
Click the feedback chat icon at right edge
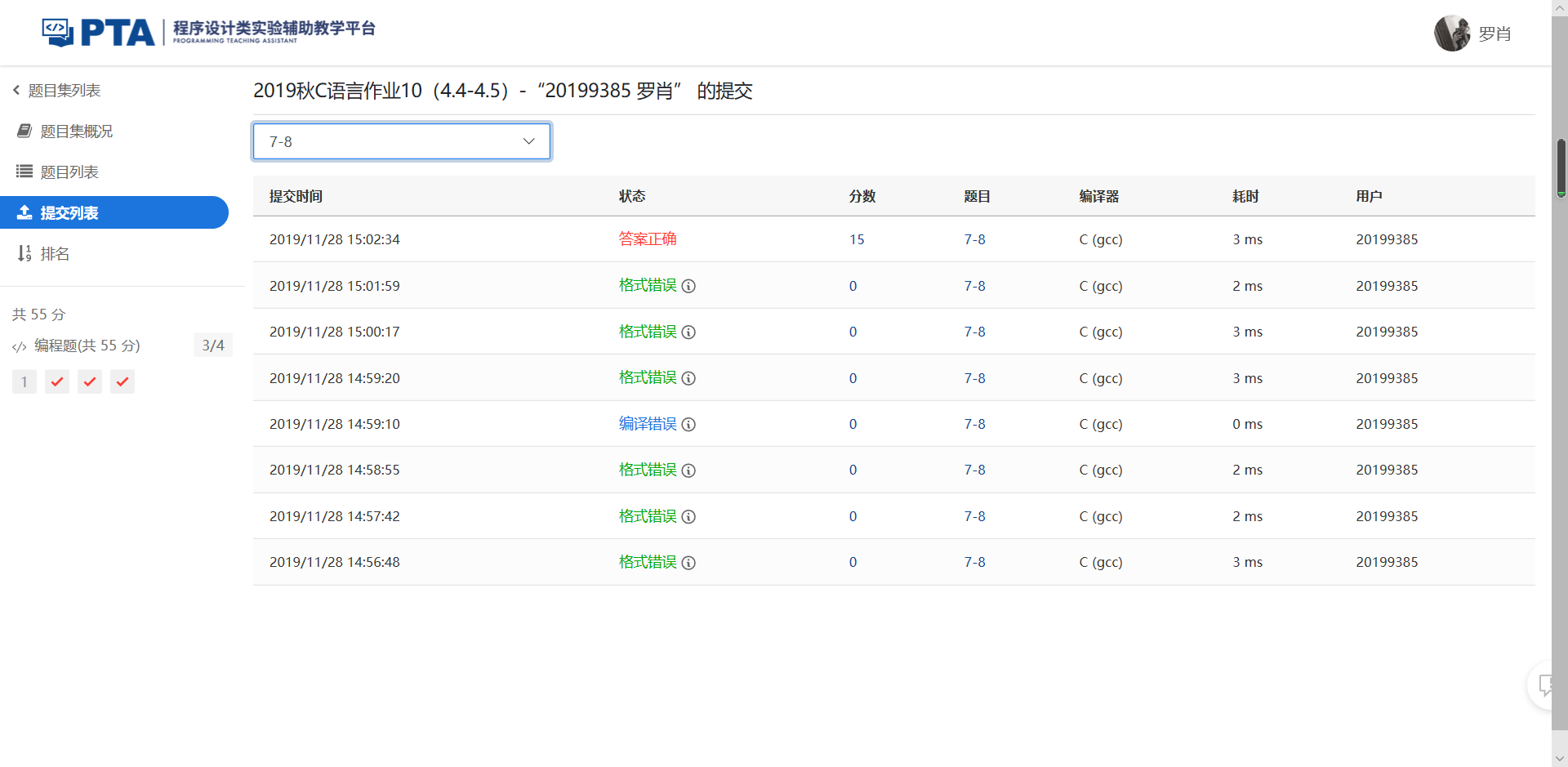(x=1546, y=685)
